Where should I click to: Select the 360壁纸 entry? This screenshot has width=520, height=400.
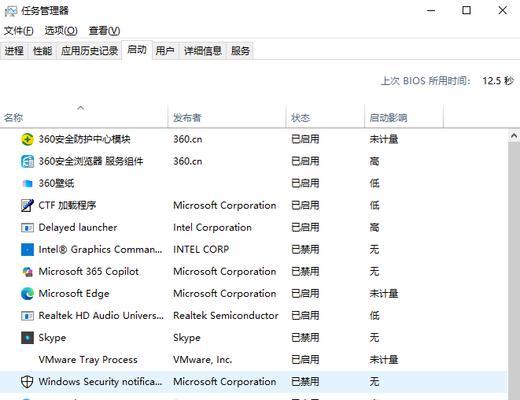click(x=56, y=183)
